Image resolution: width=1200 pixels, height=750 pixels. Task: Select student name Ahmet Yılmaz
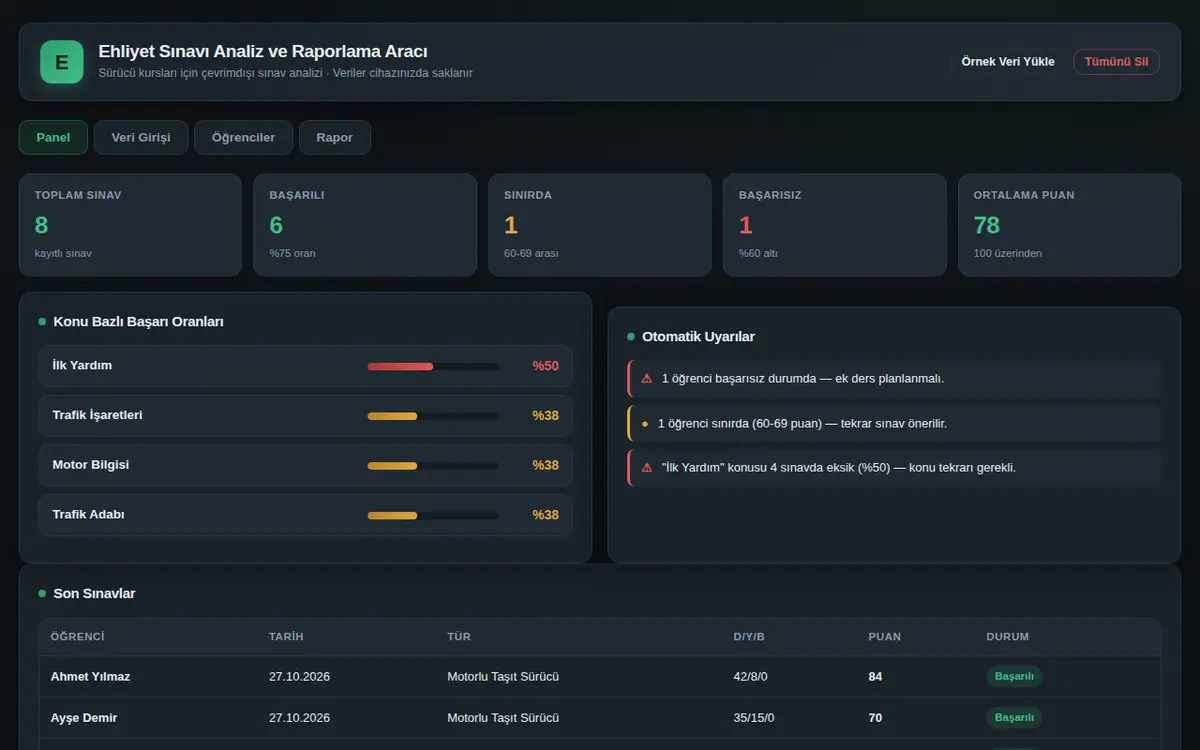click(x=91, y=677)
